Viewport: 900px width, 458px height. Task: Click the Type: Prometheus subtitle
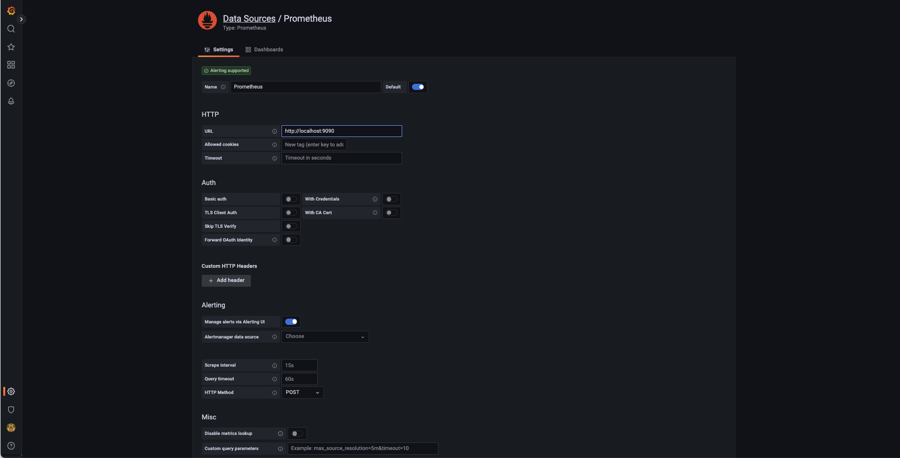coord(245,28)
